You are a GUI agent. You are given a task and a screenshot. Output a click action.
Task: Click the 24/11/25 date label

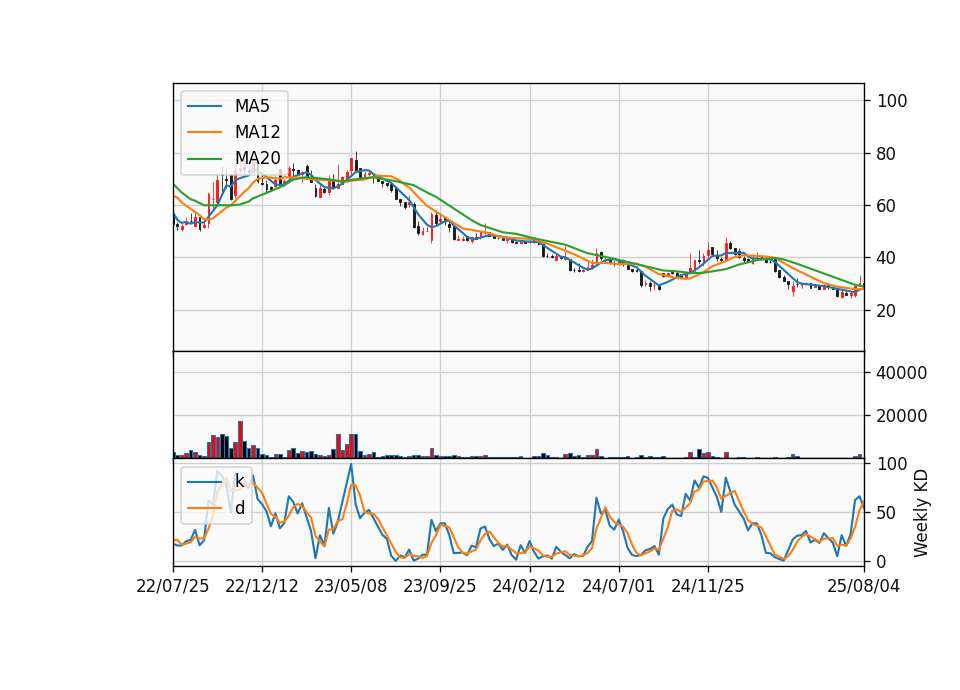click(708, 586)
